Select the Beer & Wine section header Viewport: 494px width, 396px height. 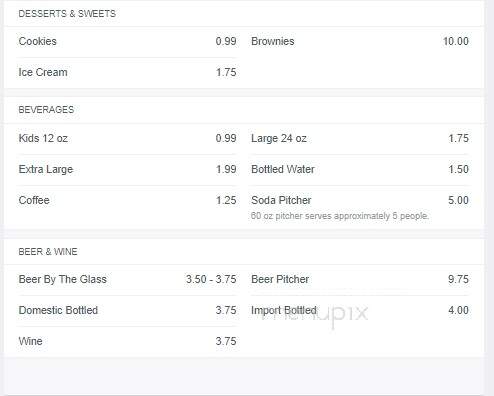coord(48,252)
